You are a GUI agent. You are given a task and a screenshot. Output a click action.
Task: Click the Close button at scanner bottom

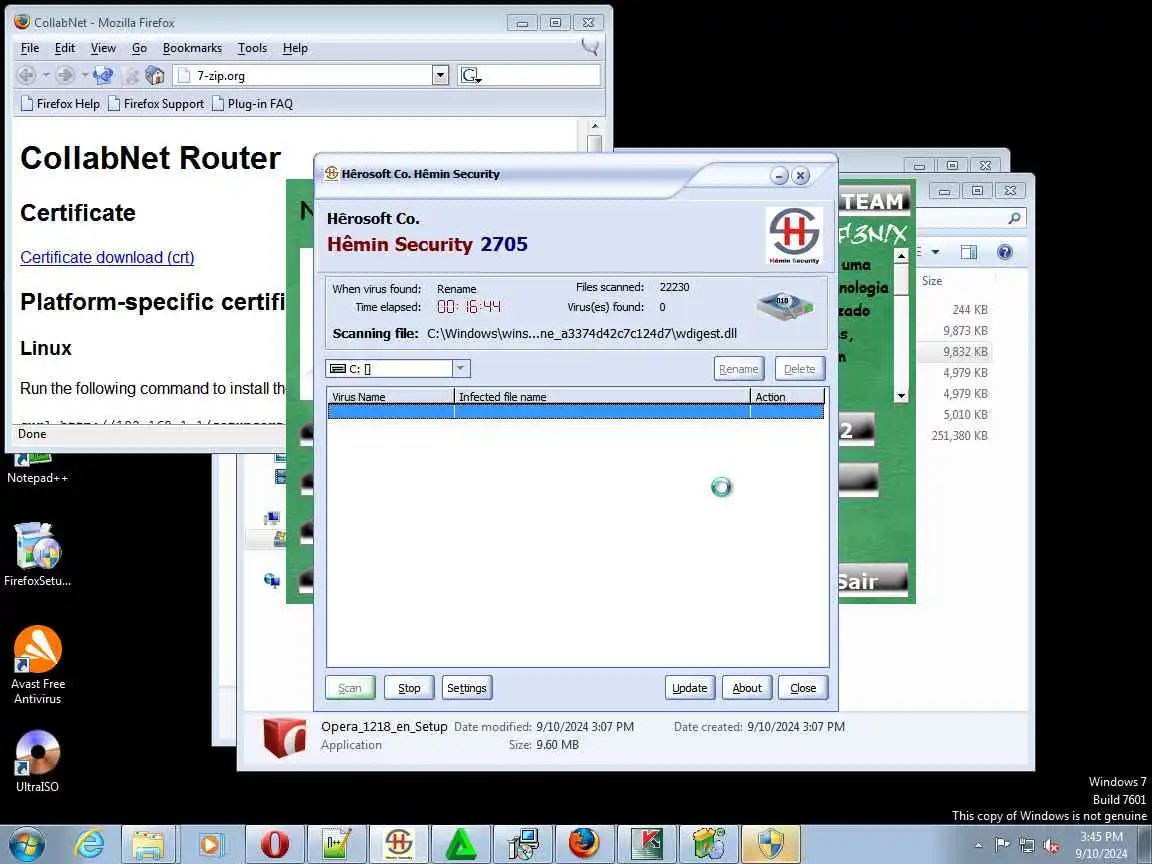[x=803, y=688]
